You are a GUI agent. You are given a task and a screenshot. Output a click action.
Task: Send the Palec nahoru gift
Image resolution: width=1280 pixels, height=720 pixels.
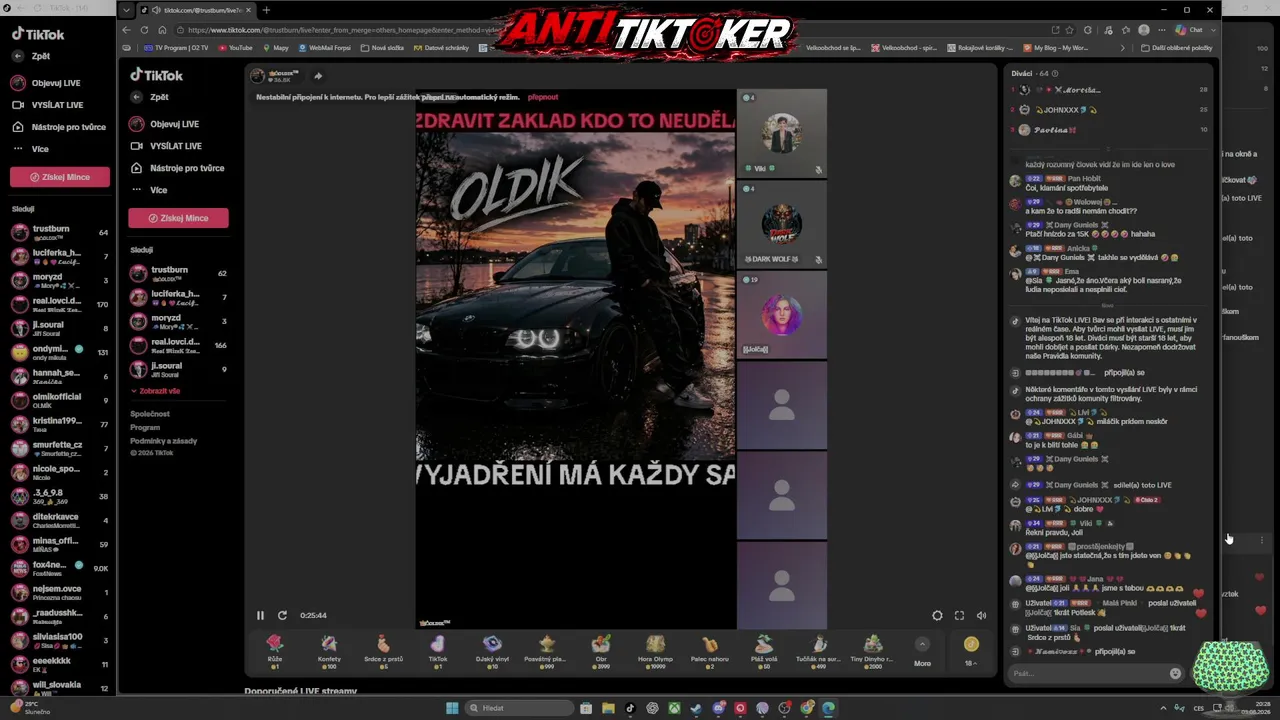coord(709,650)
